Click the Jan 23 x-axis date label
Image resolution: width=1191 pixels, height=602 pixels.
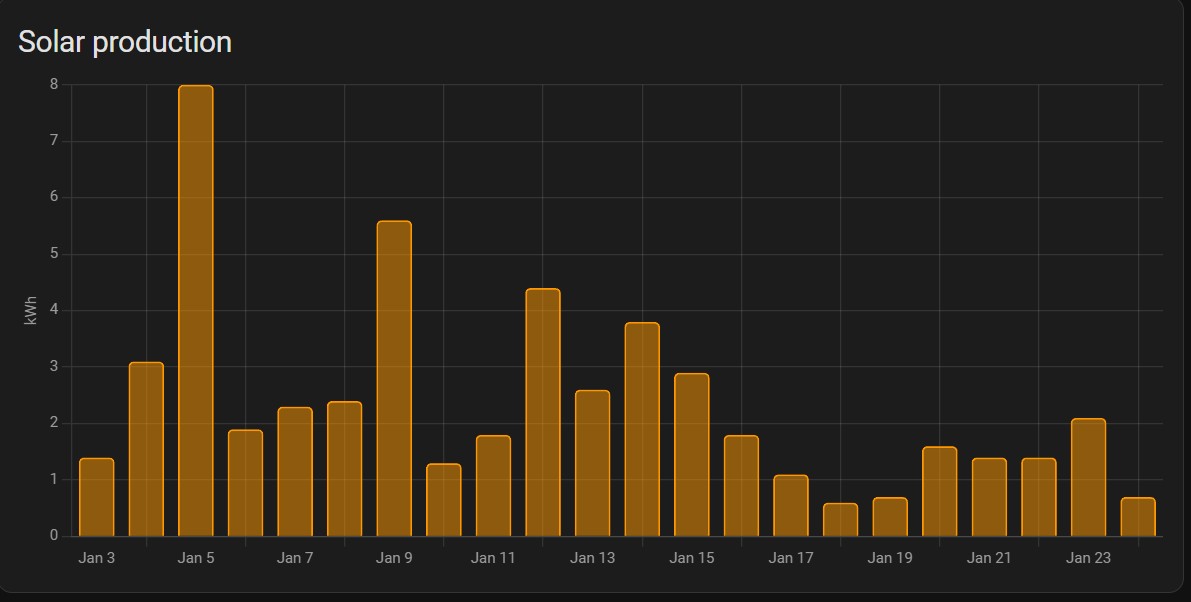point(1088,558)
